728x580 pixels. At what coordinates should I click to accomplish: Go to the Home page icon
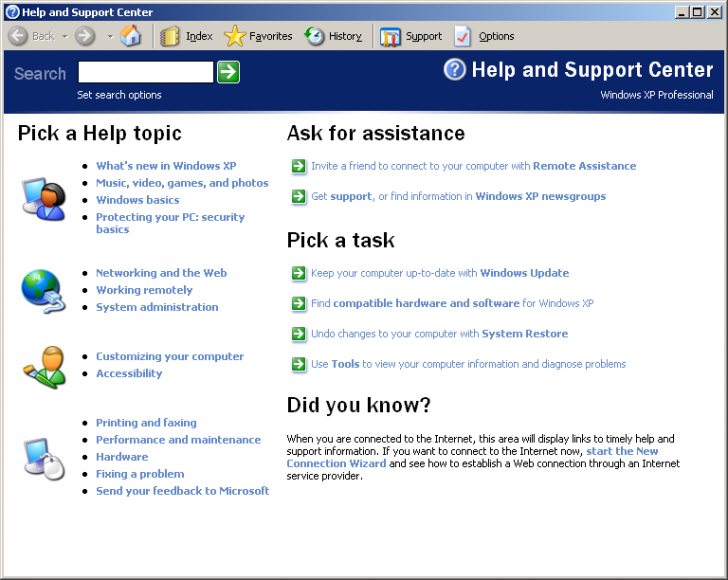pos(131,35)
